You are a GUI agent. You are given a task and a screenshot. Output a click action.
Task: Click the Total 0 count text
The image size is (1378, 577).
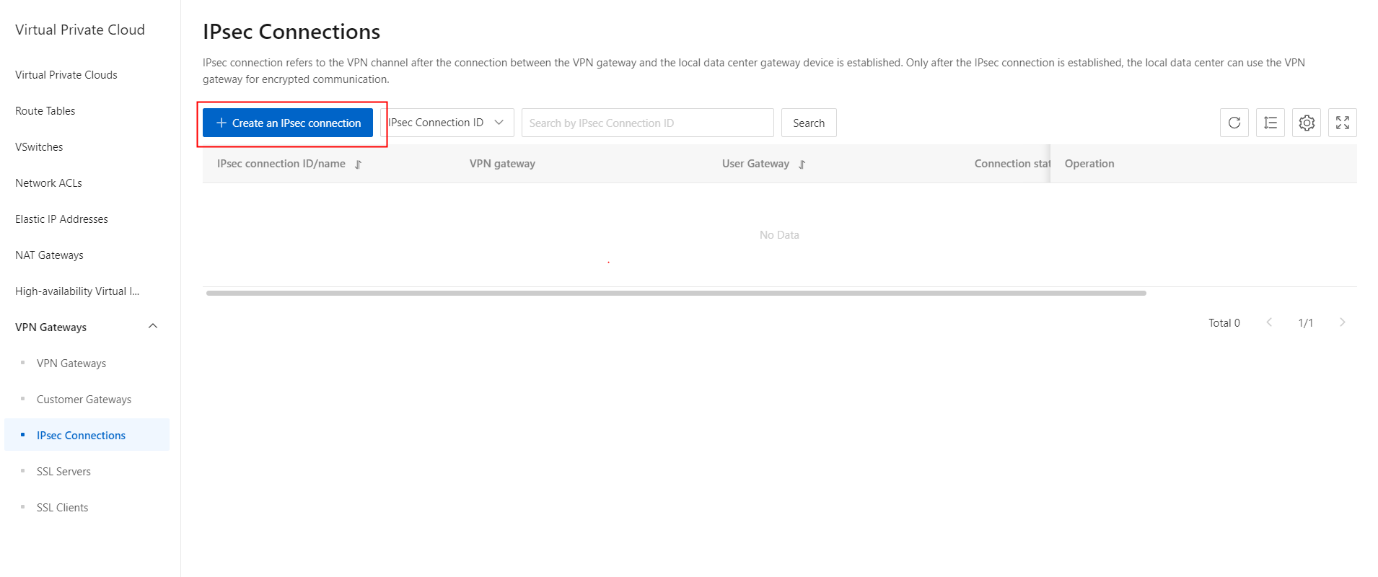(x=1224, y=323)
